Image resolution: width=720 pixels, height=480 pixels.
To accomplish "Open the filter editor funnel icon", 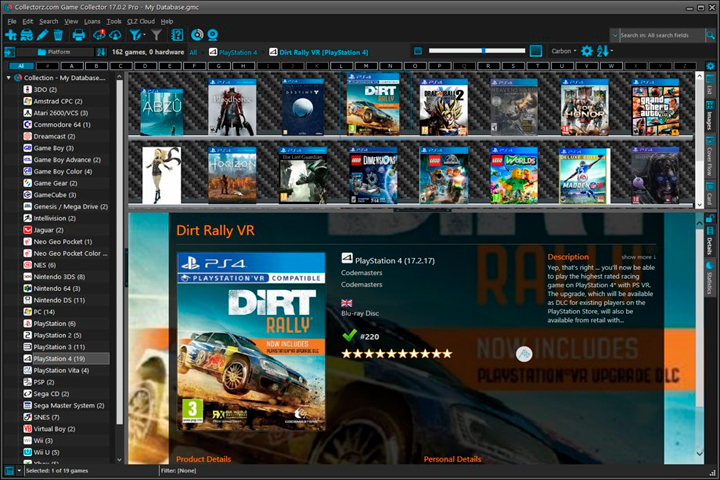I will point(135,35).
